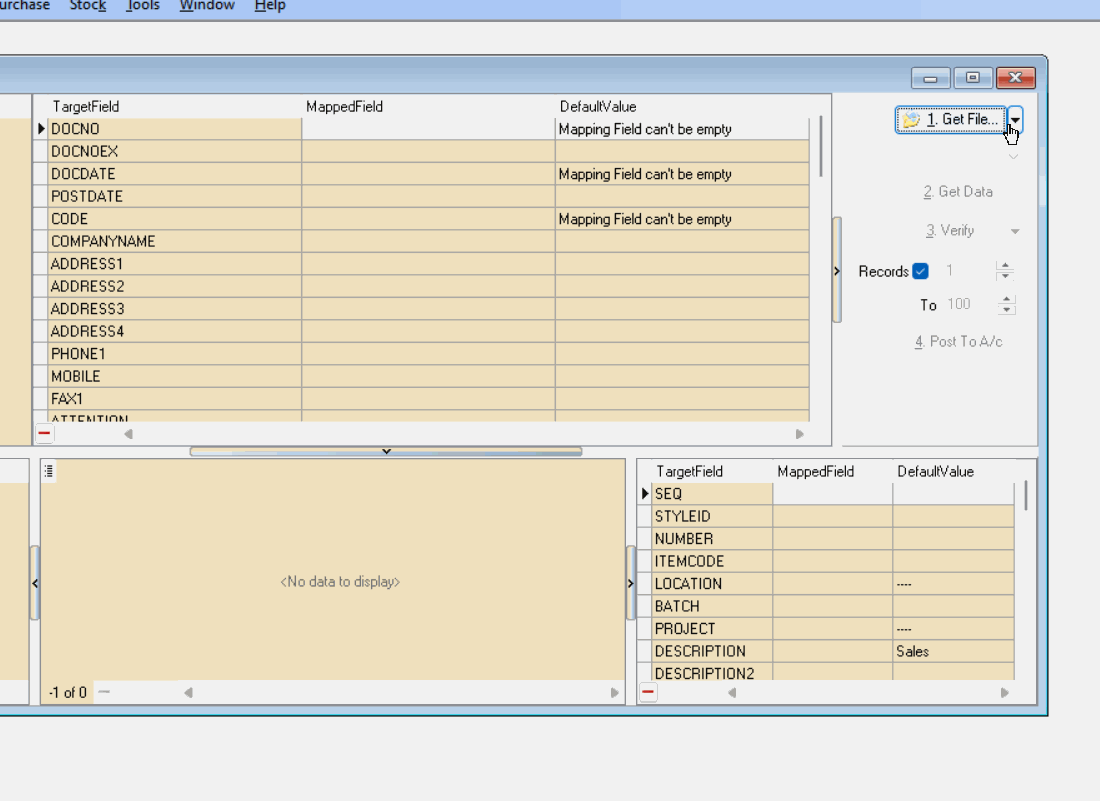Uncheck the Records checkbox
Viewport: 1100px width, 801px height.
coord(921,271)
